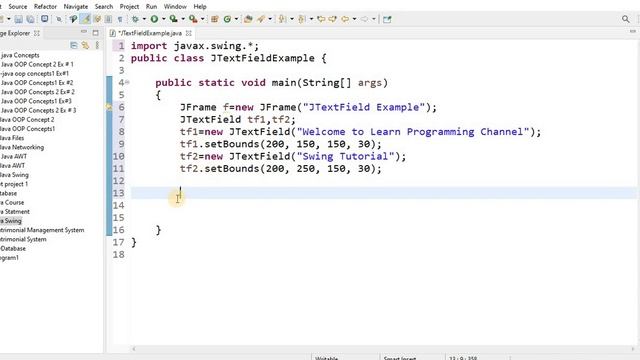Collapse the main method fold on line 4
This screenshot has height=360, width=640.
(127, 82)
